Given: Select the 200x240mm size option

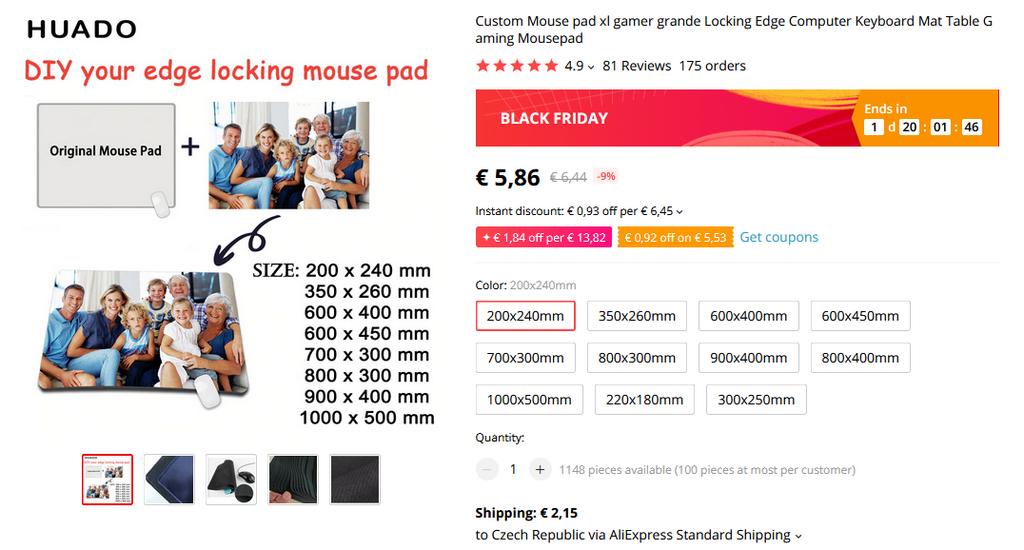Looking at the screenshot, I should tap(525, 315).
